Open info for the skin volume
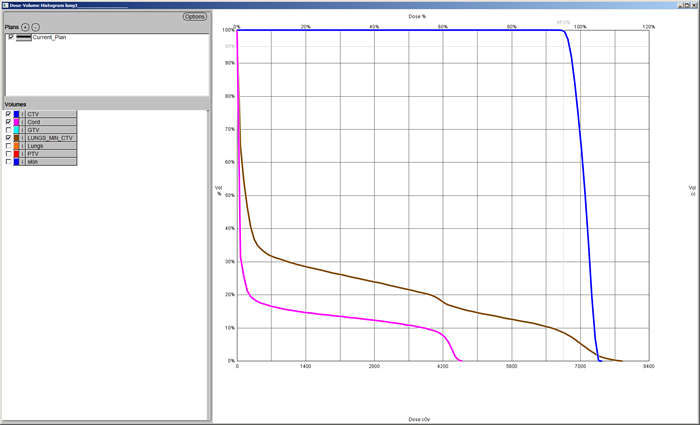 [23, 162]
